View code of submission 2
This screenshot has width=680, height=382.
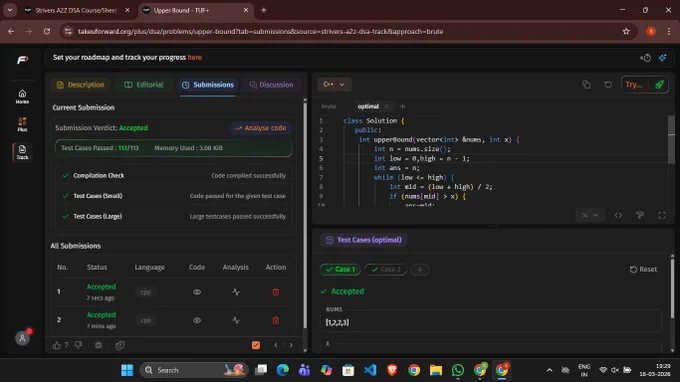pos(197,320)
